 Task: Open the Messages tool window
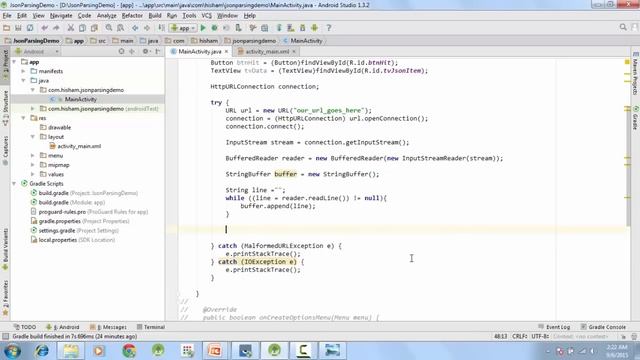click(x=108, y=327)
